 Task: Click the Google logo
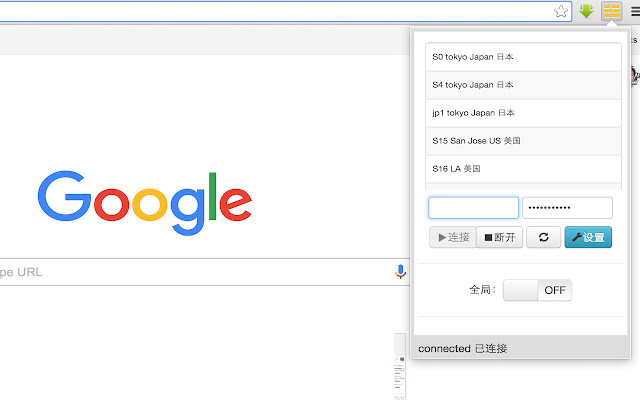pyautogui.click(x=145, y=203)
